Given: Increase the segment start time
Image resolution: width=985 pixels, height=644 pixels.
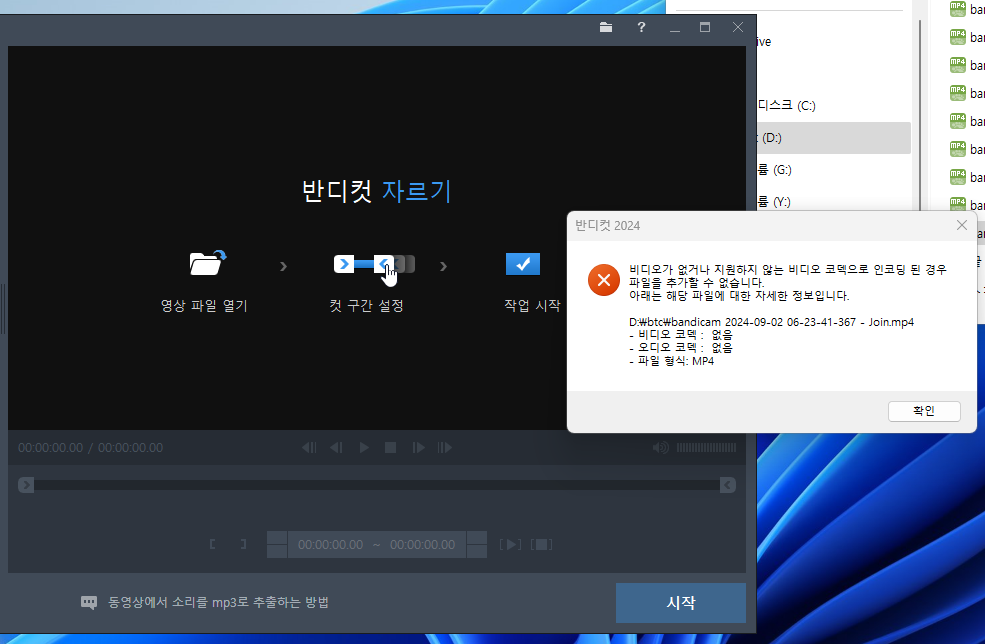Looking at the screenshot, I should pyautogui.click(x=277, y=538).
